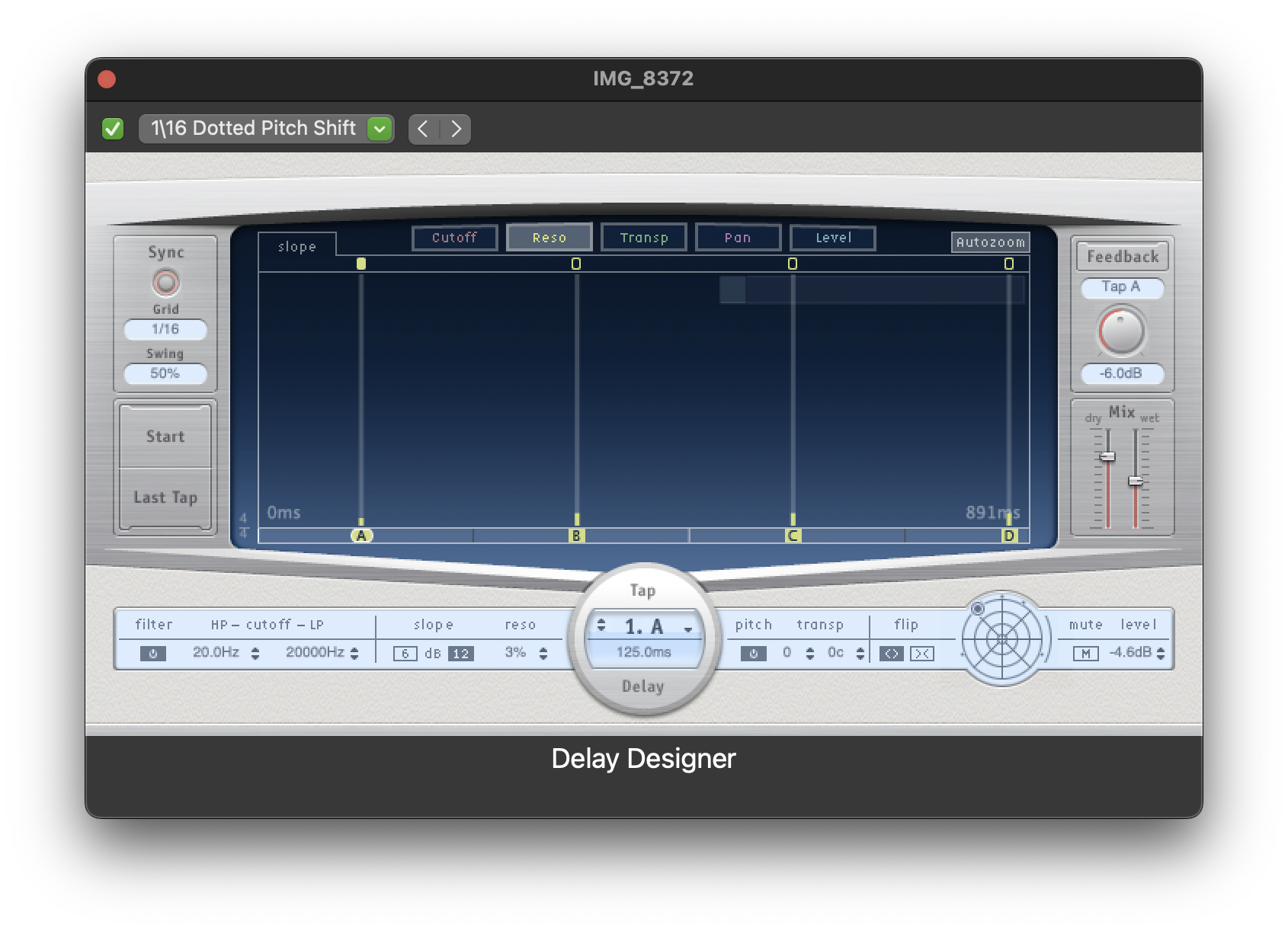Click tap D toggle at top of display
This screenshot has height=931, width=1288.
coord(1009,264)
